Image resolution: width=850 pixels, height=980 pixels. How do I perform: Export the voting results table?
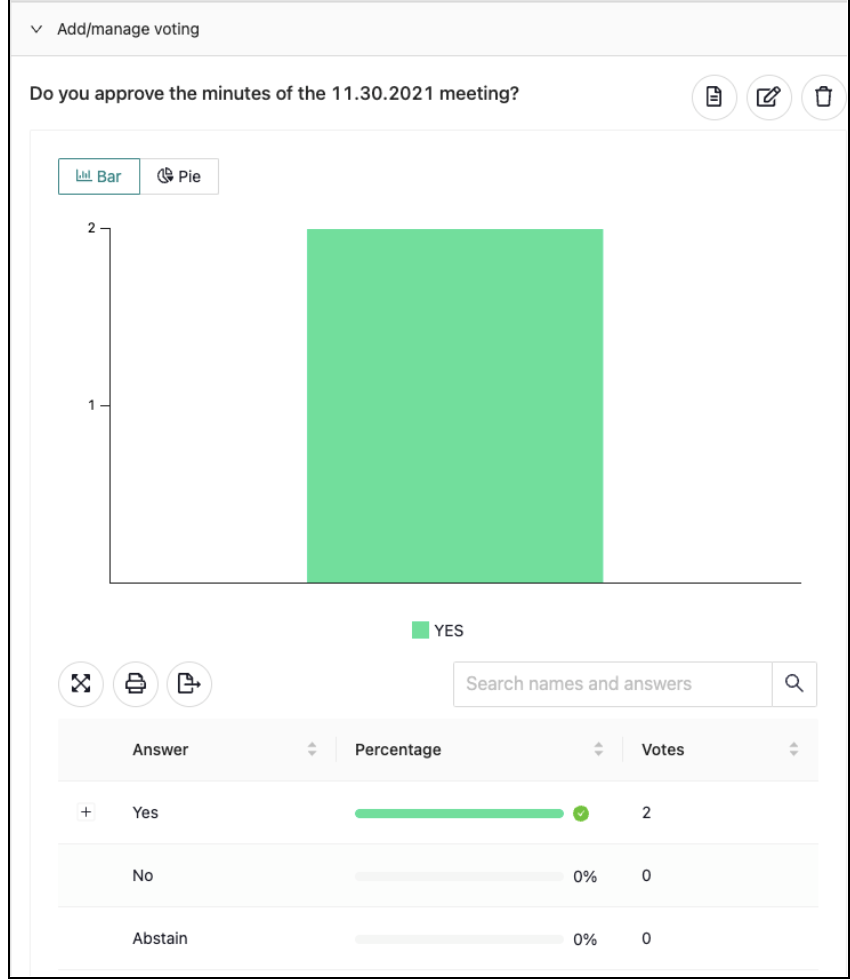pyautogui.click(x=189, y=684)
